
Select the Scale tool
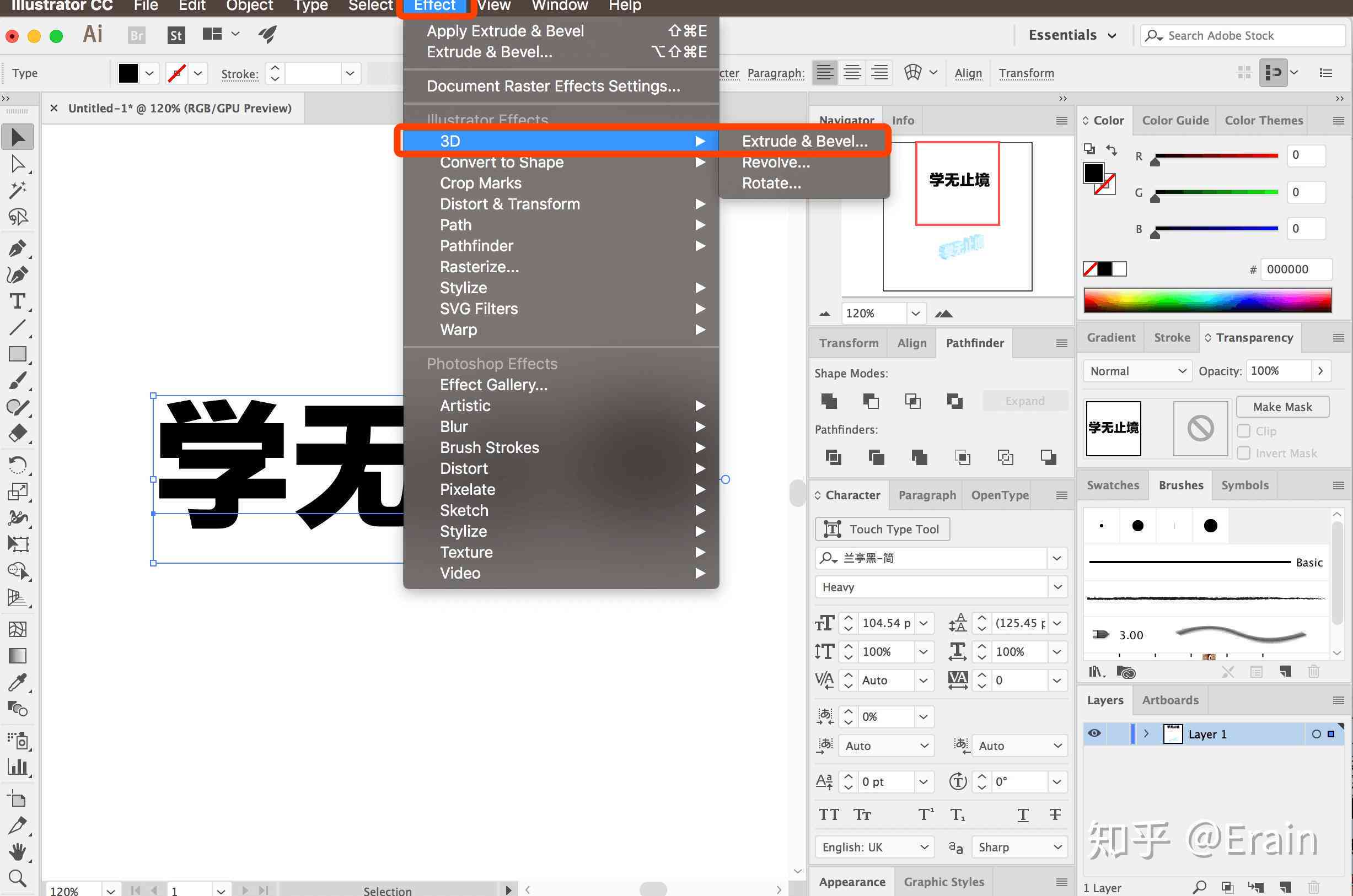click(x=18, y=492)
